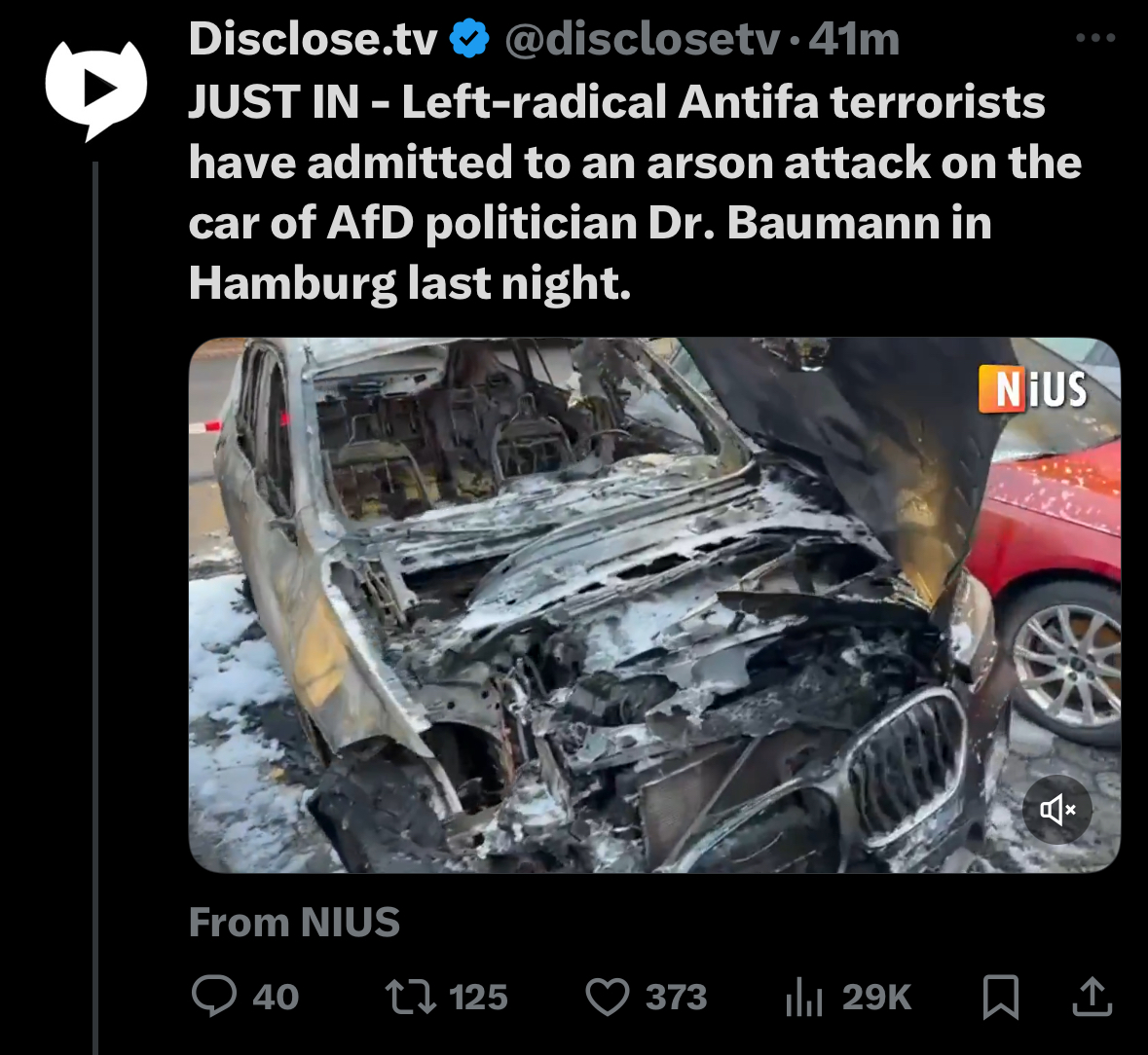Open the 41m timestamp link
The image size is (1148, 1055).
coord(854,39)
